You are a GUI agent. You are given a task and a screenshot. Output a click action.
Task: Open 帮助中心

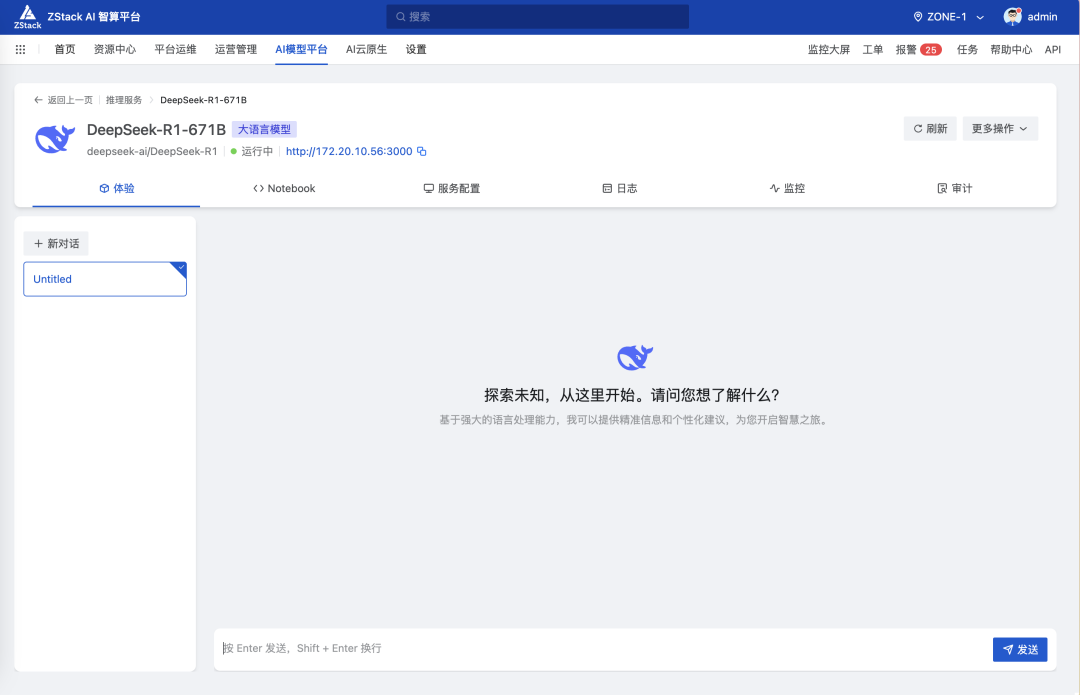(1011, 50)
